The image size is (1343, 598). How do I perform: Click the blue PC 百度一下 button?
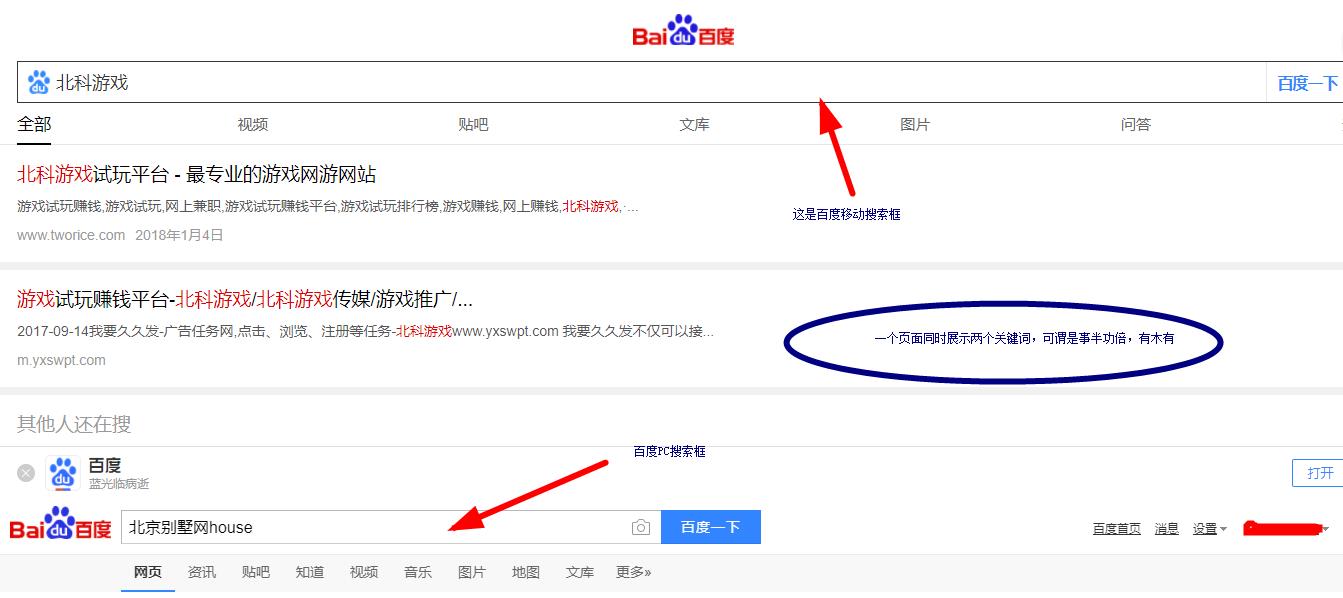tap(711, 527)
